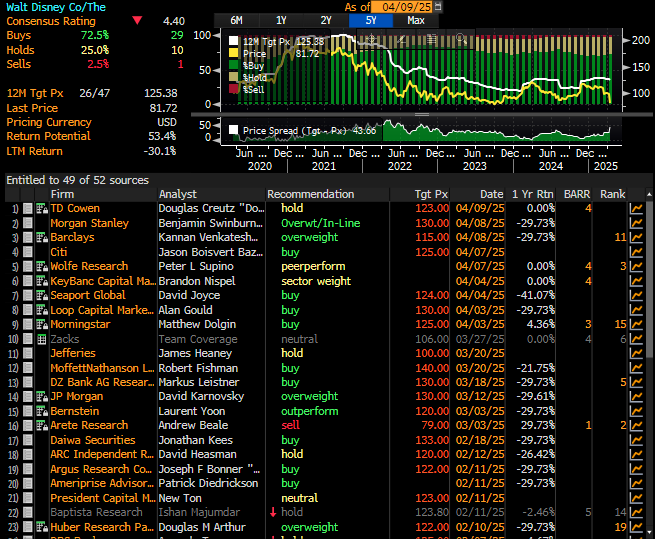The height and width of the screenshot is (539, 655).
Task: Show the chart icon in TD Cowen row
Action: click(636, 208)
